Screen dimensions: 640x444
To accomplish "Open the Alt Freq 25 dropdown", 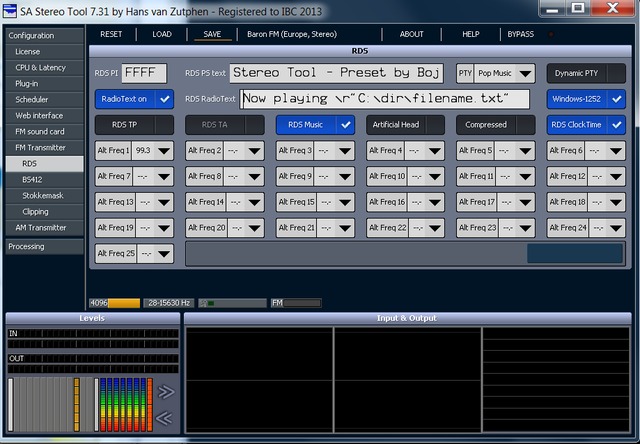I will [x=164, y=253].
